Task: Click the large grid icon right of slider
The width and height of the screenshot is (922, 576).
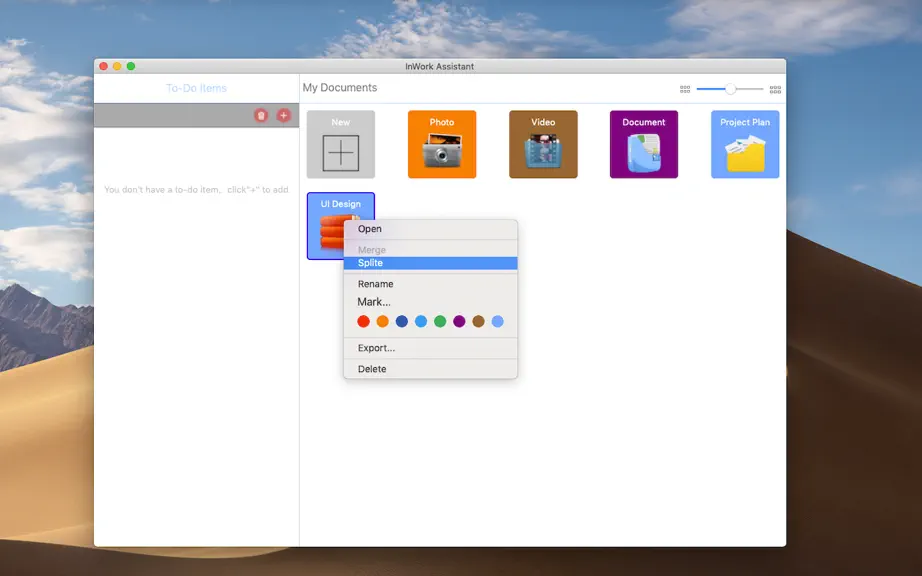Action: pyautogui.click(x=776, y=89)
